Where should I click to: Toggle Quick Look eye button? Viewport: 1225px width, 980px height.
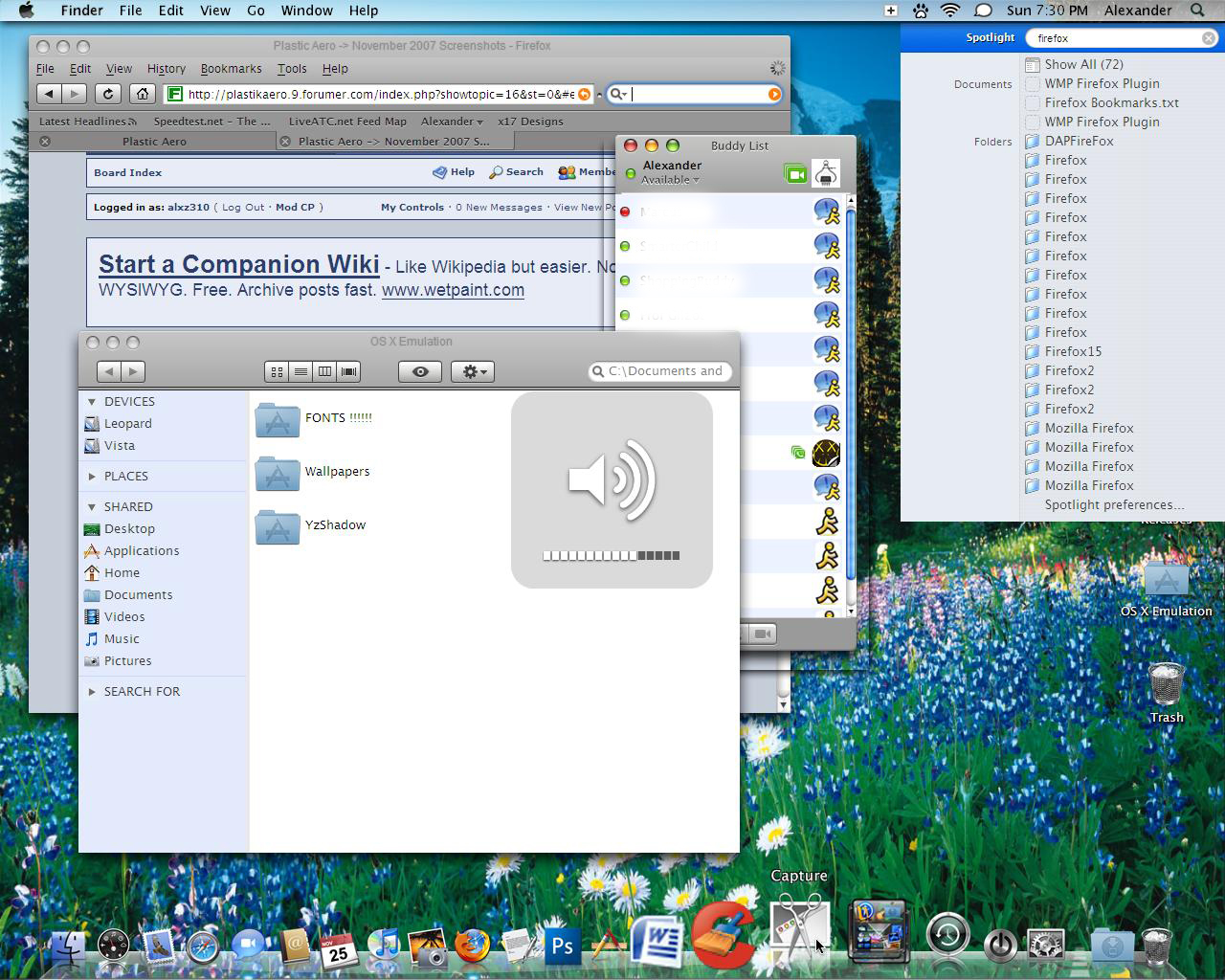pos(420,371)
